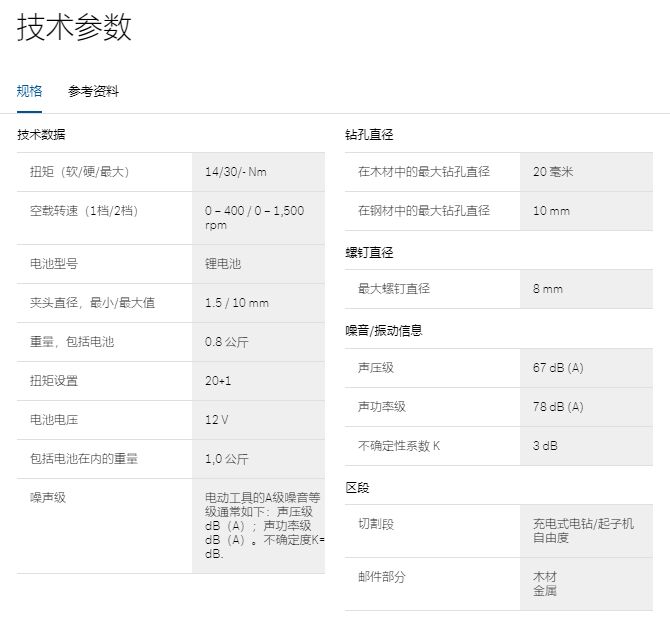Click the 充电式电钻/起子机 segment value

click(x=583, y=524)
